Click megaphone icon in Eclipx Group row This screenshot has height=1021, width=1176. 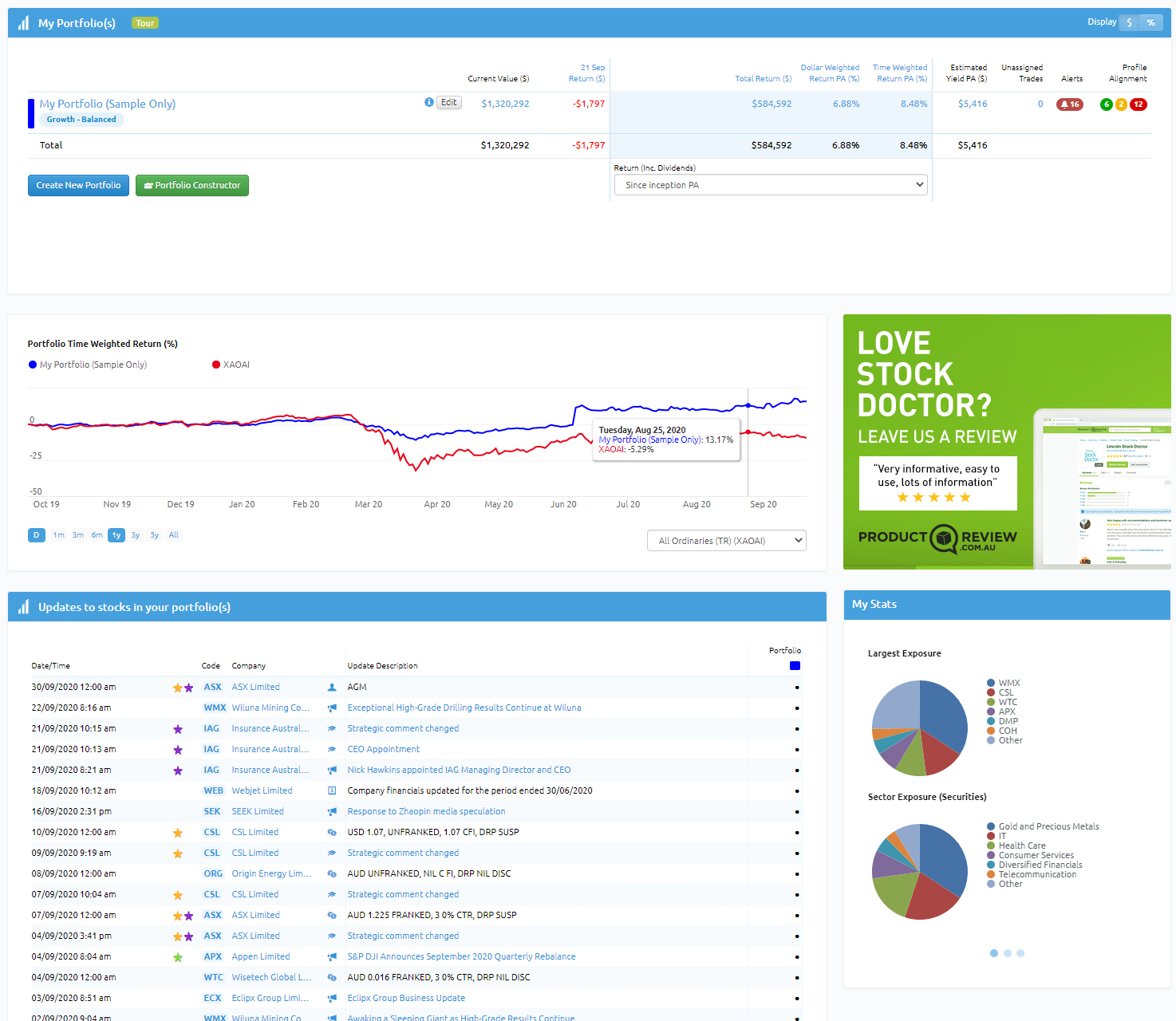[x=332, y=998]
